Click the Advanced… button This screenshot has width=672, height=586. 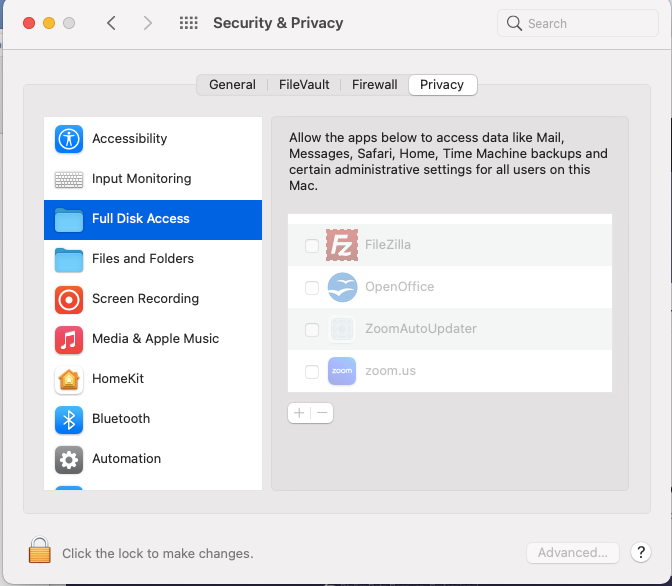click(573, 553)
